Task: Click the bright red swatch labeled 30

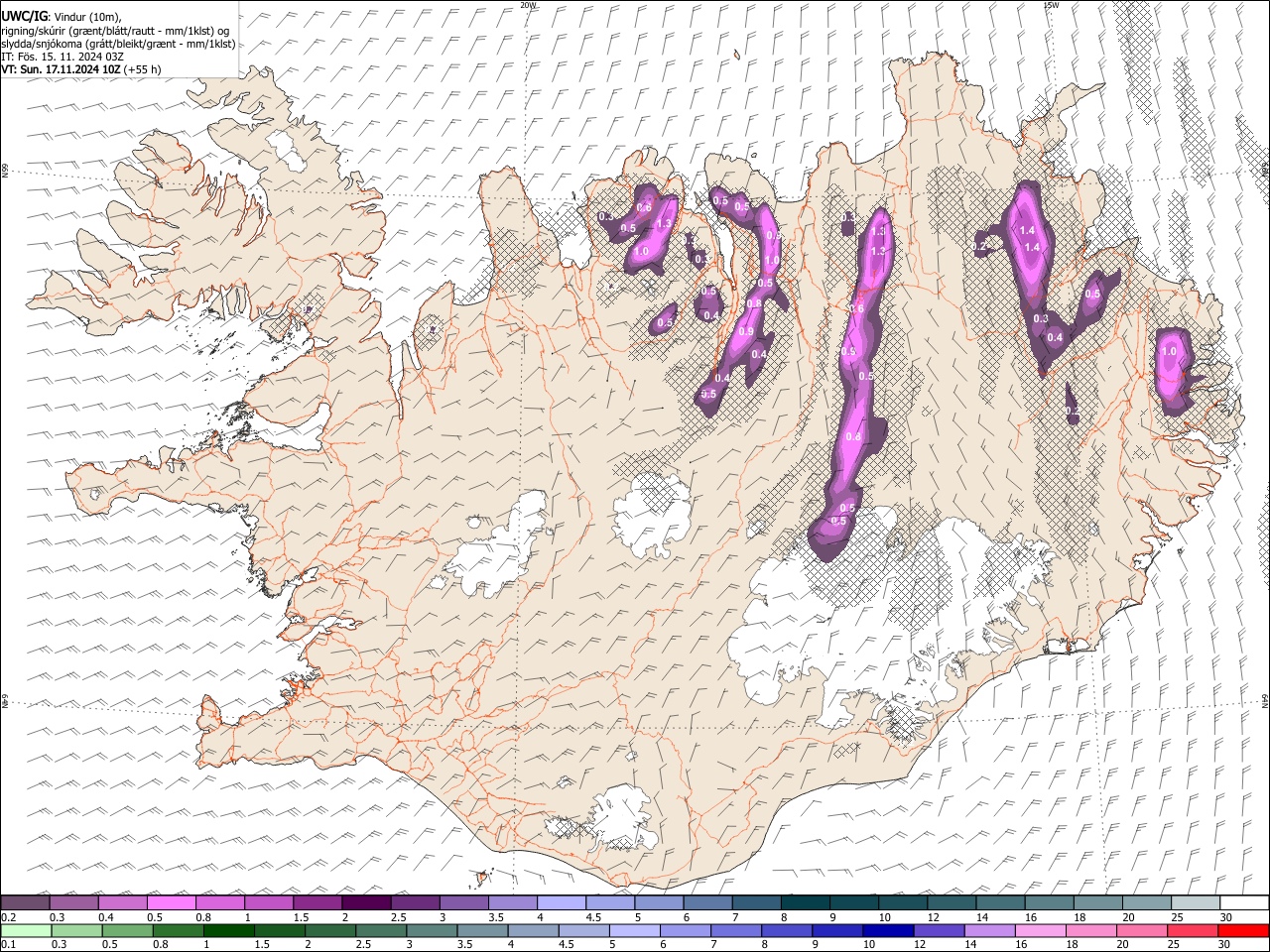Action: (x=1243, y=930)
